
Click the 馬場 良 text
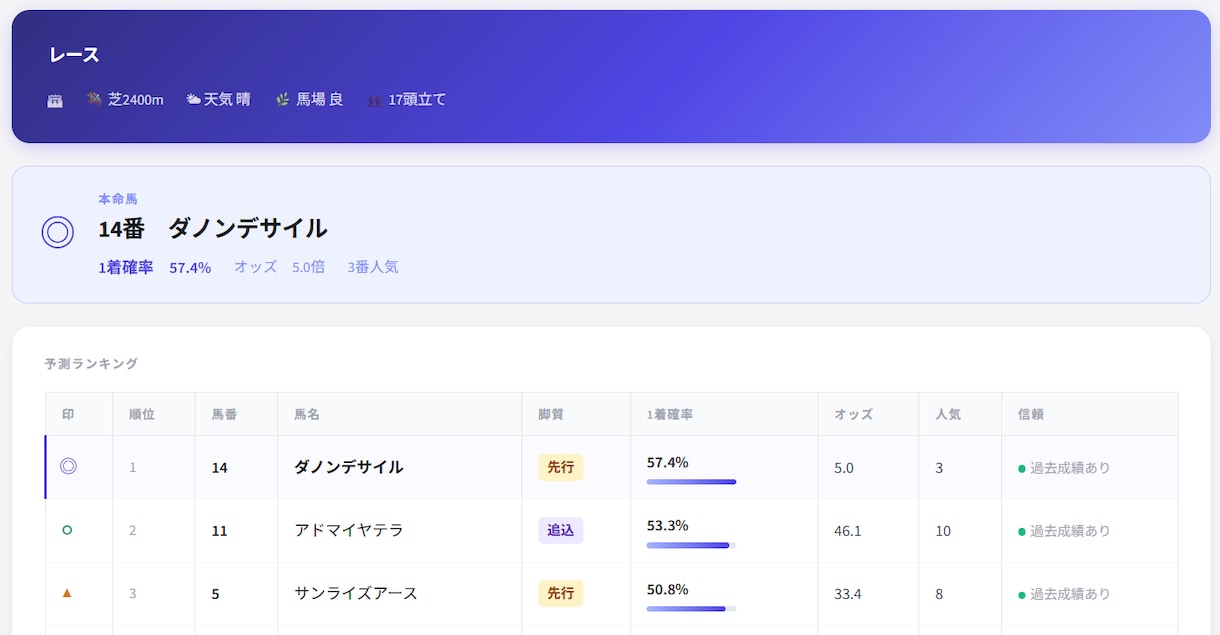320,100
